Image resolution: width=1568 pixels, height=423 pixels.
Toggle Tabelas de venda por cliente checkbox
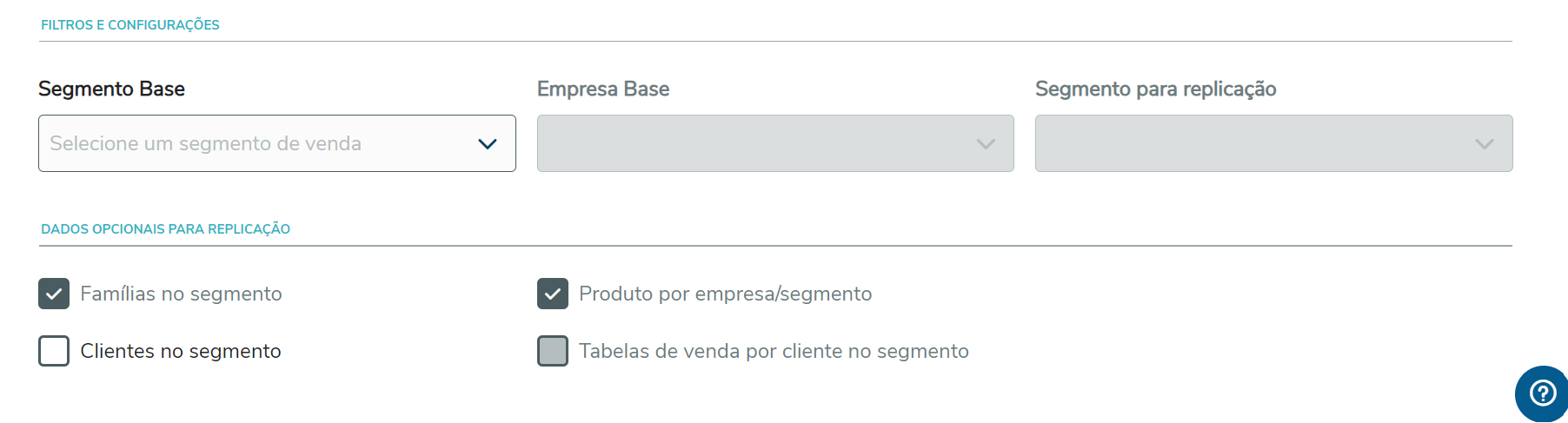(553, 351)
